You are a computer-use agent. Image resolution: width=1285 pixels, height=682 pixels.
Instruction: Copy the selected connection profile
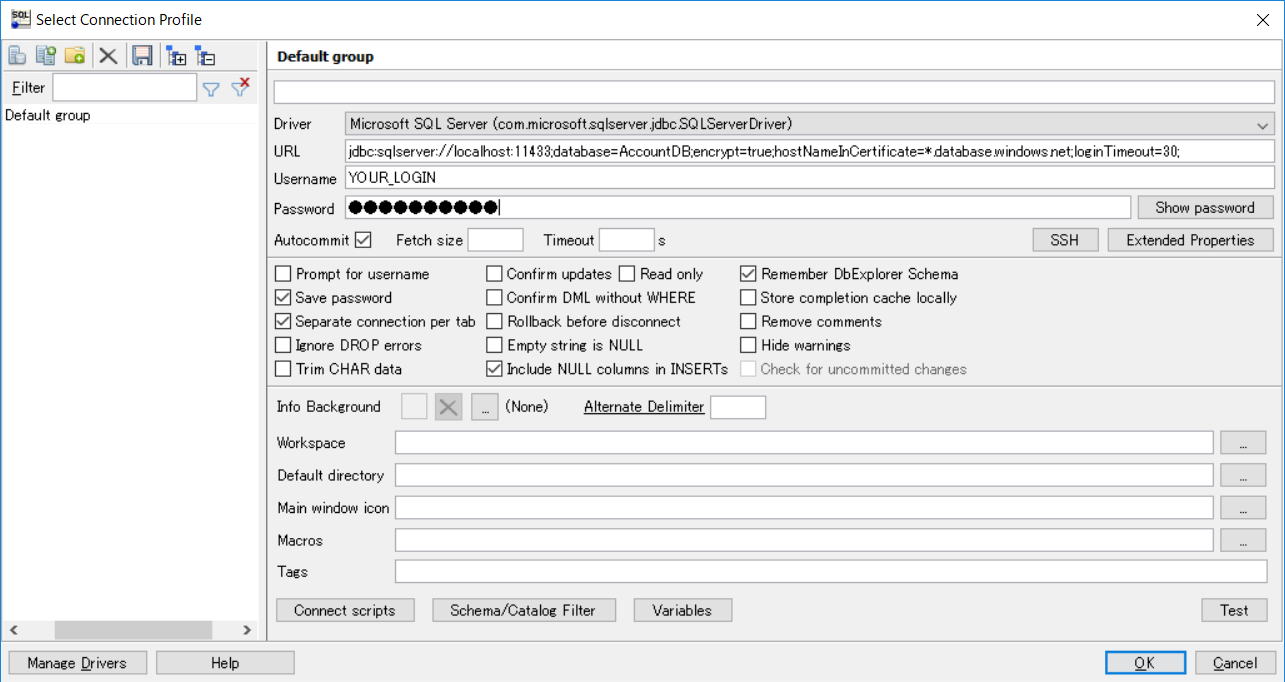coord(45,55)
